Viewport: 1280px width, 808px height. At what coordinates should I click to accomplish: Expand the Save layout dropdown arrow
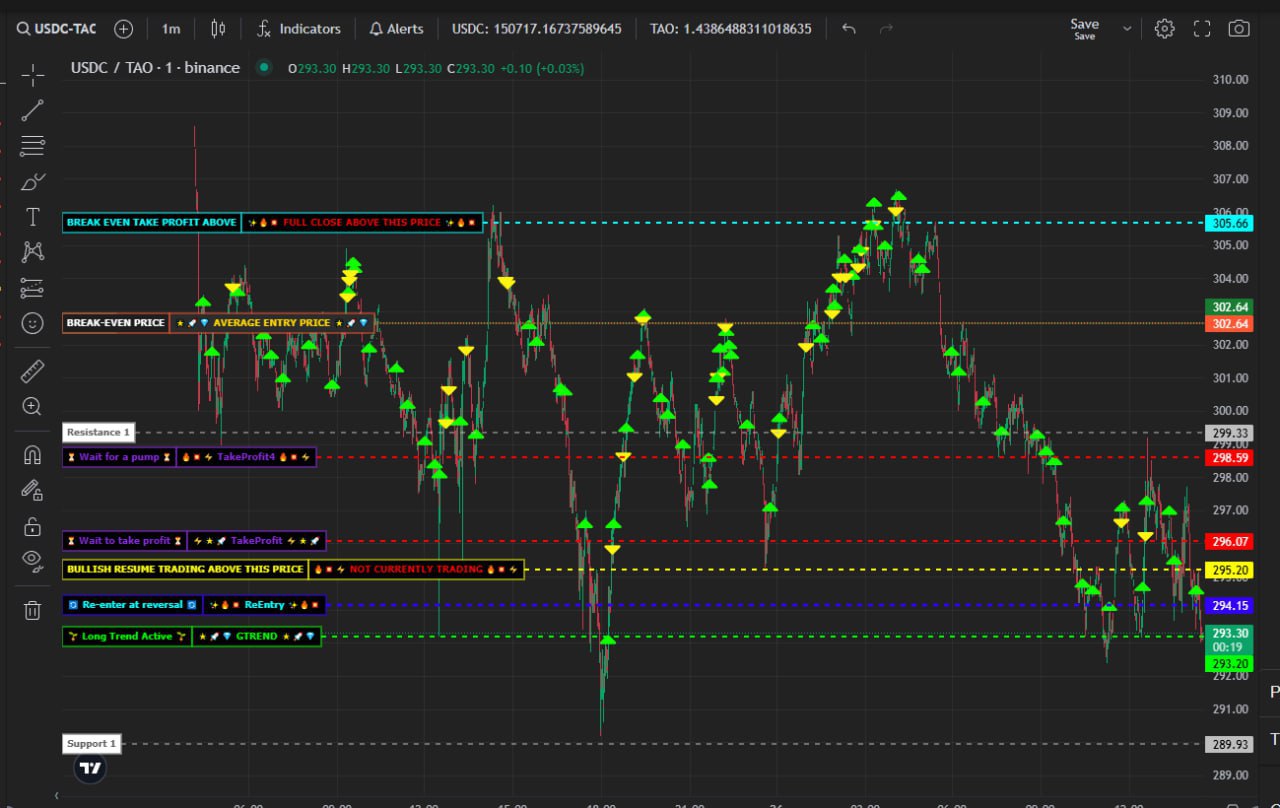click(x=1127, y=29)
